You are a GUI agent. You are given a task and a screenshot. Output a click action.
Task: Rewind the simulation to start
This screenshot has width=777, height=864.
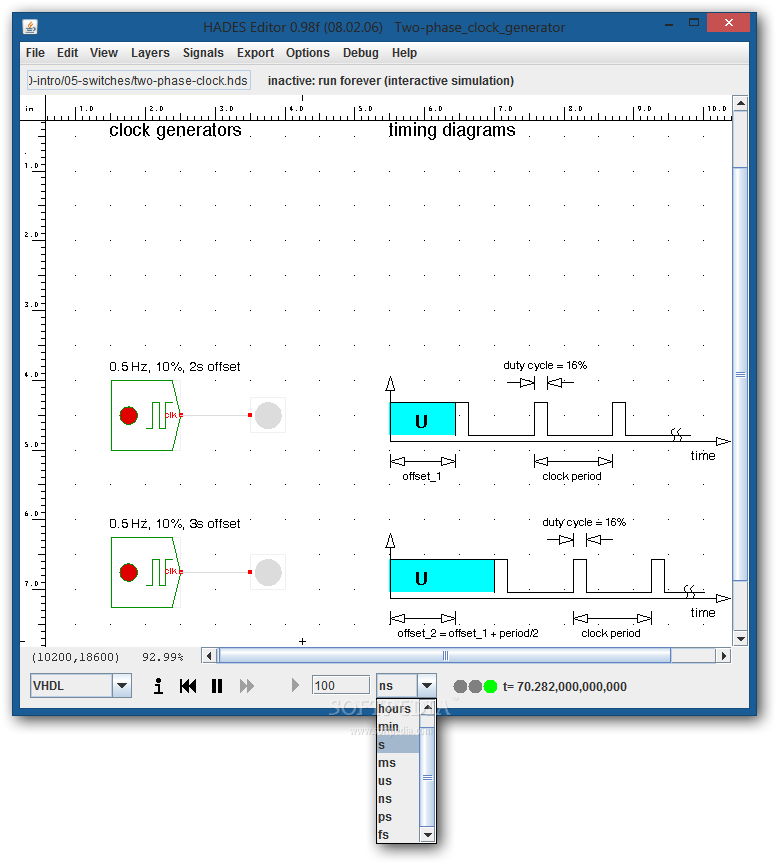pos(188,686)
